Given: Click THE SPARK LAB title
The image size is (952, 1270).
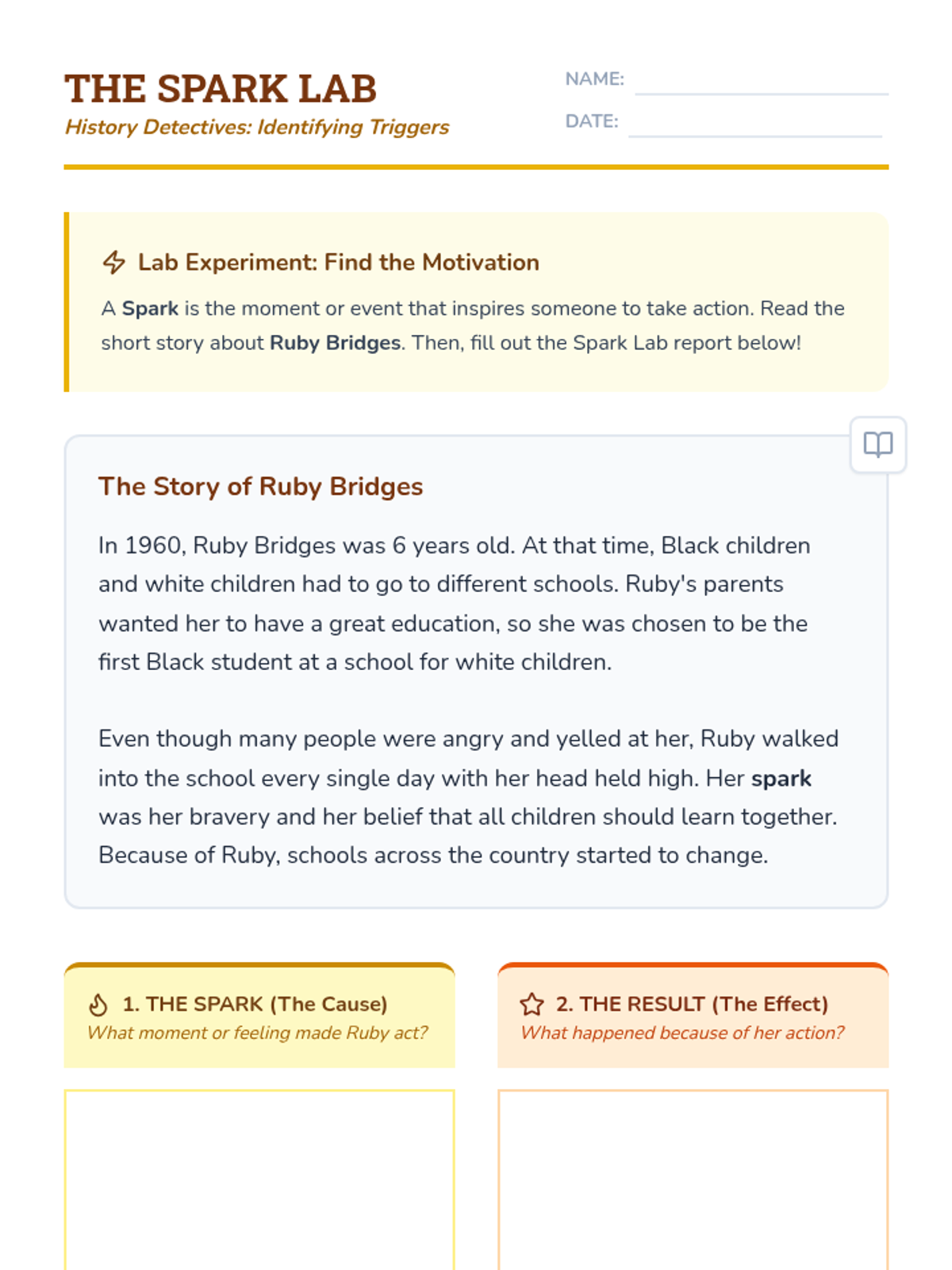Looking at the screenshot, I should pyautogui.click(x=221, y=88).
